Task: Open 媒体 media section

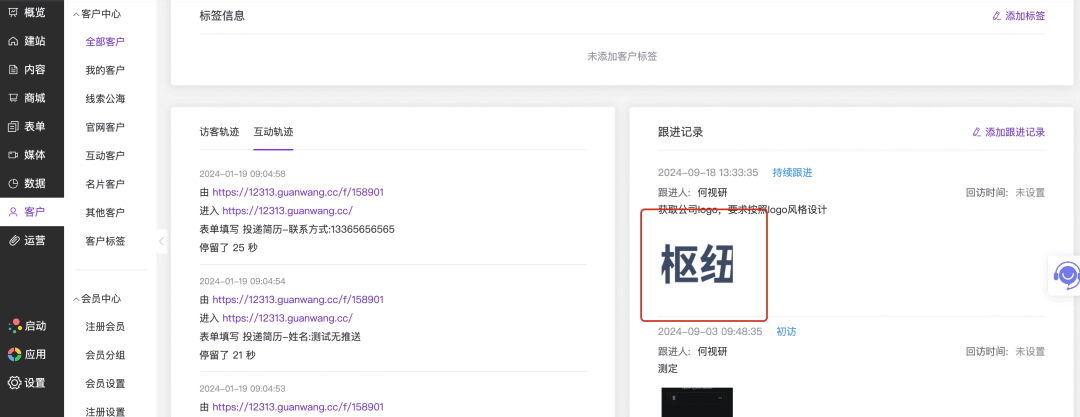Action: coord(28,154)
